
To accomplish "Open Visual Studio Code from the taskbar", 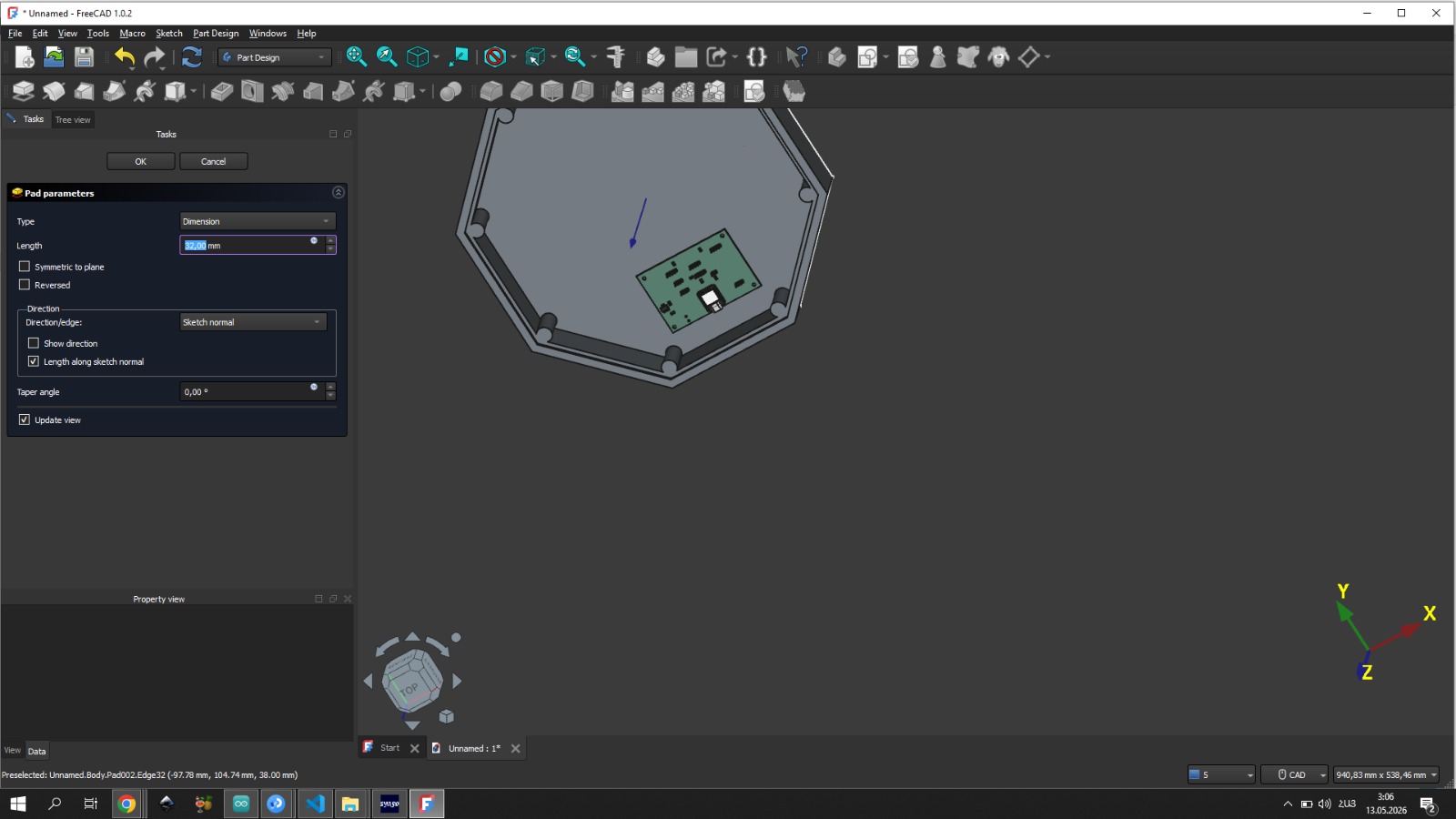I will click(x=315, y=804).
